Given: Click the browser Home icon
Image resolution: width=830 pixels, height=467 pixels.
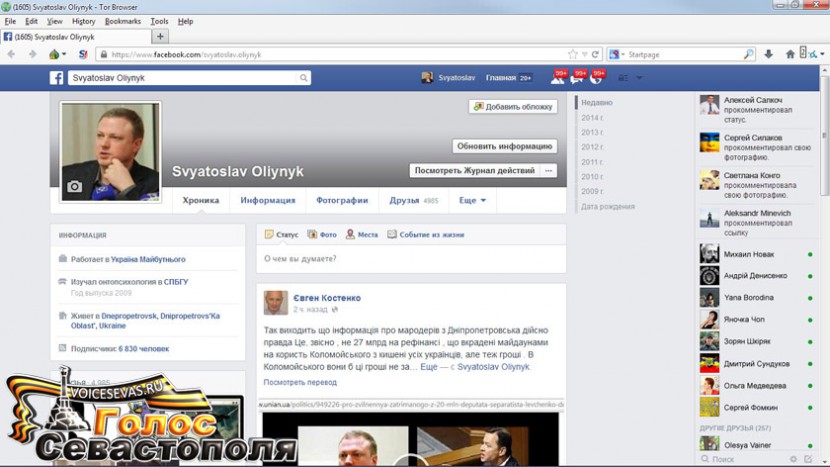Looking at the screenshot, I should (x=789, y=54).
